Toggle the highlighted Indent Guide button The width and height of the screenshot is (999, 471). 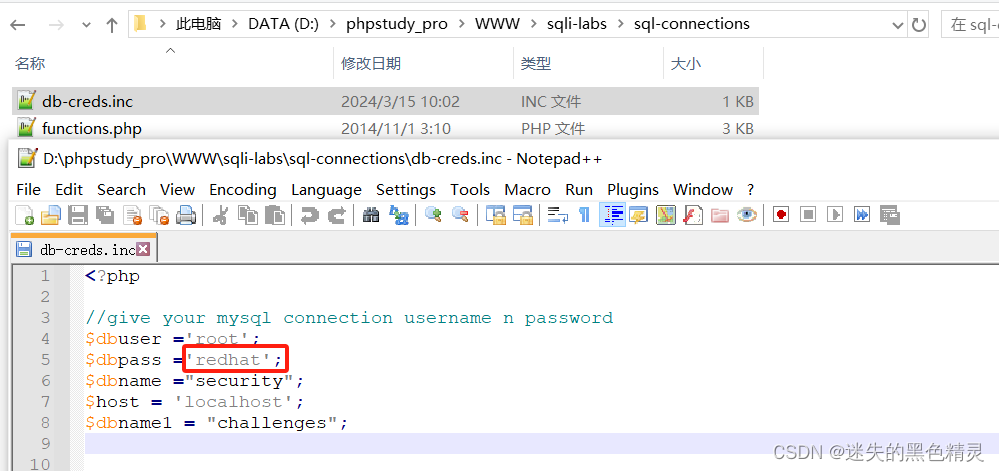click(x=612, y=214)
